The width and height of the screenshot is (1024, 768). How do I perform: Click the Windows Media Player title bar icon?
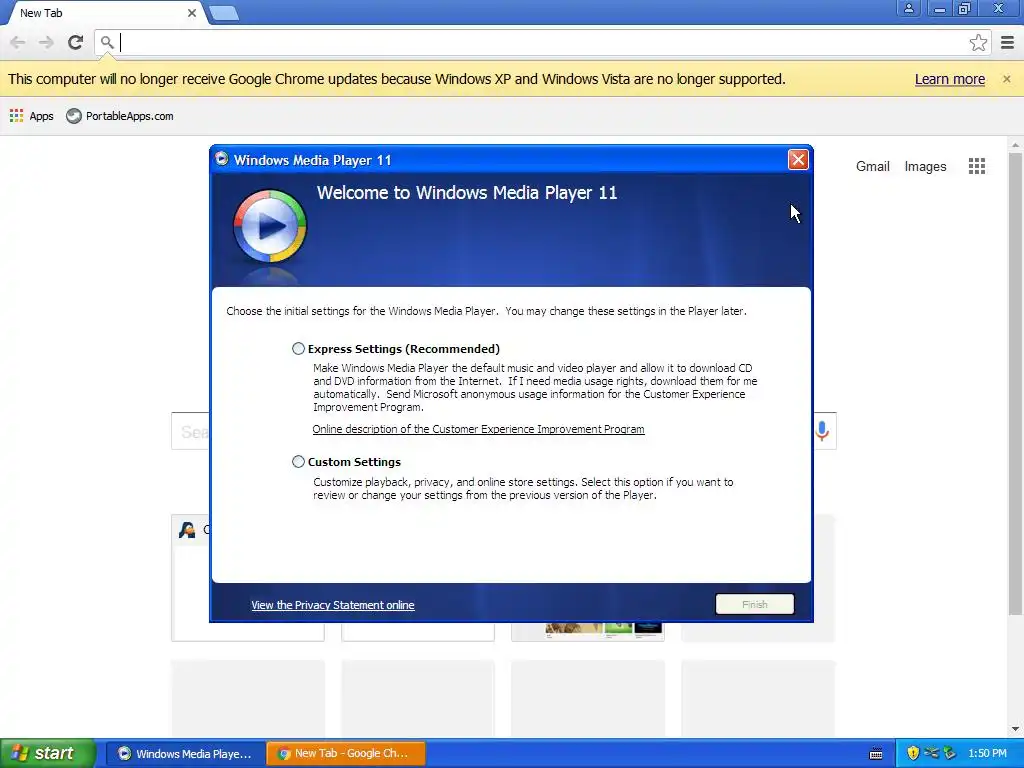(221, 159)
